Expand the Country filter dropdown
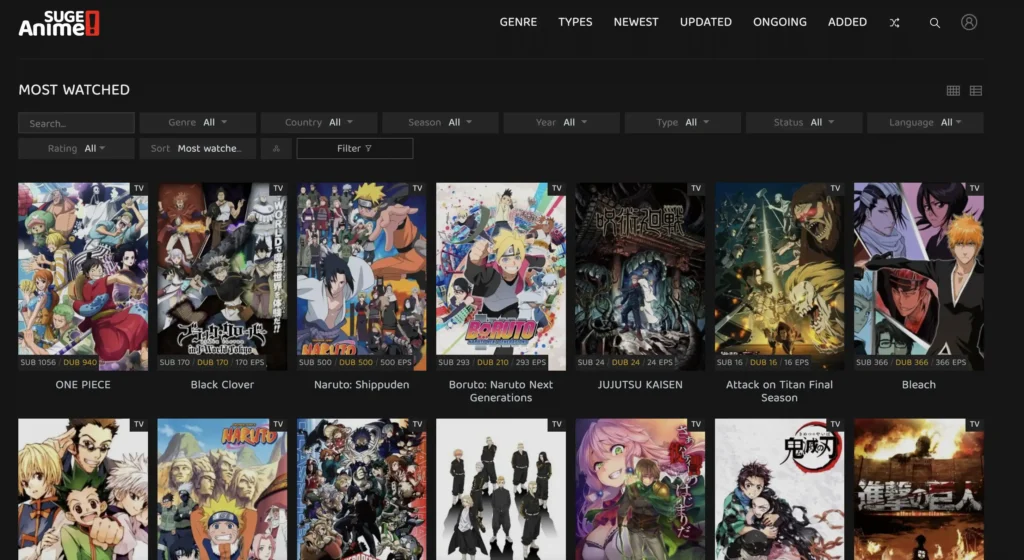 (319, 123)
